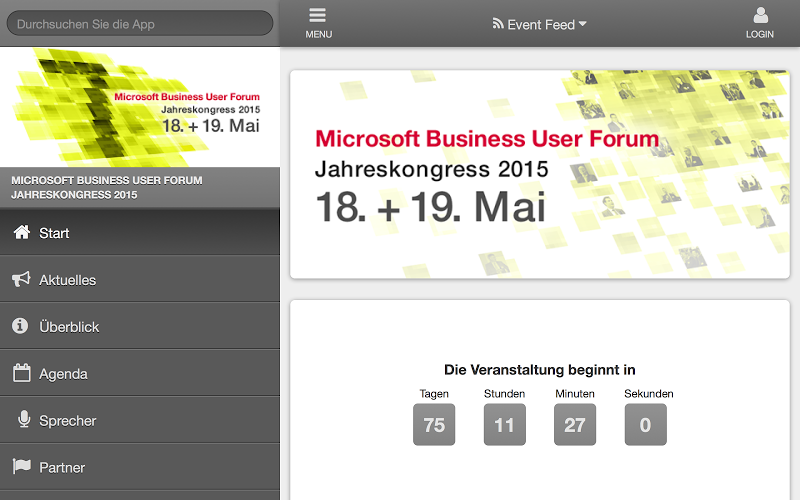
Task: Select Sprecher in the sidebar
Action: pos(68,421)
